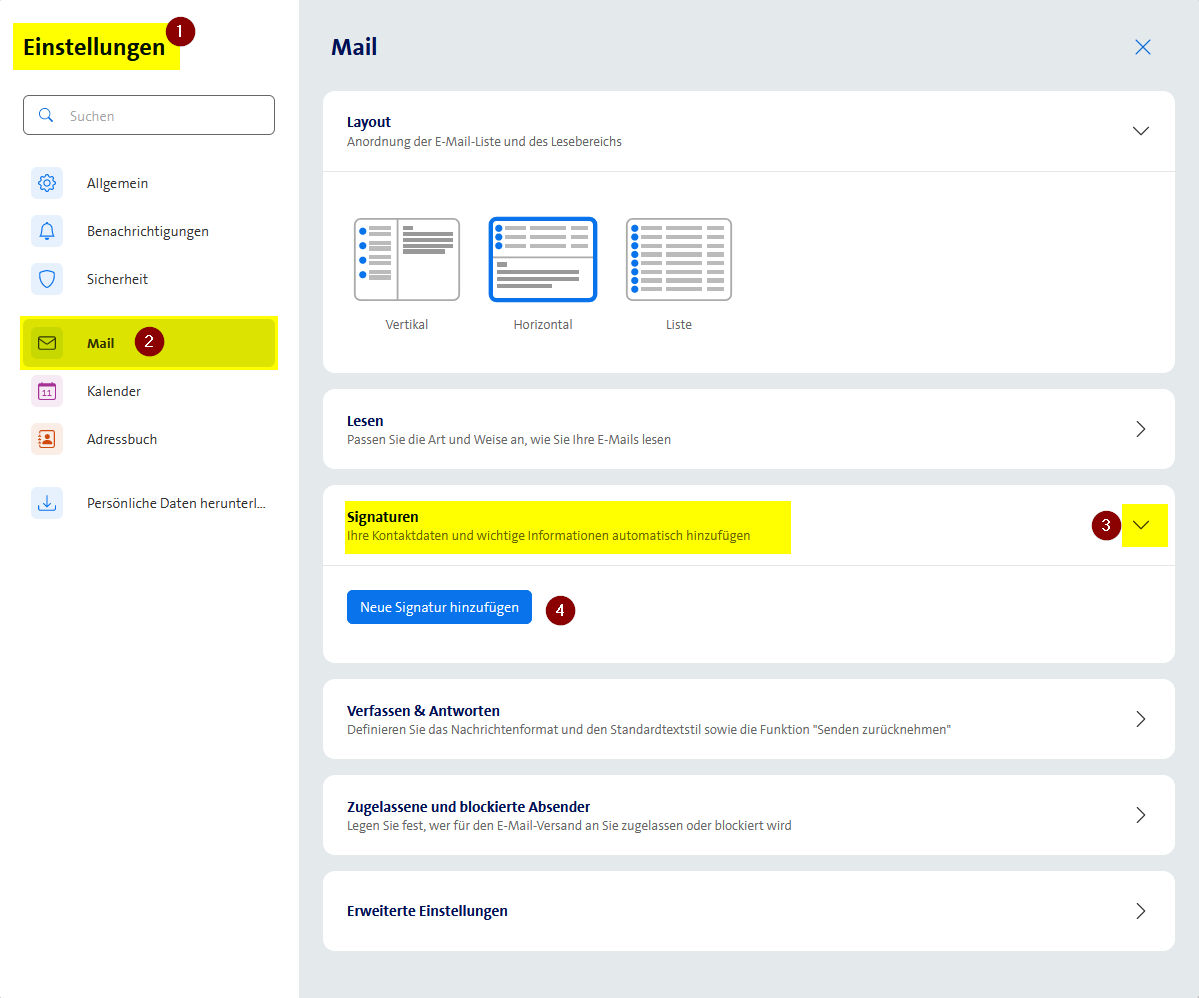Expand the Lesen section
The width and height of the screenshot is (1199, 998).
point(1141,429)
